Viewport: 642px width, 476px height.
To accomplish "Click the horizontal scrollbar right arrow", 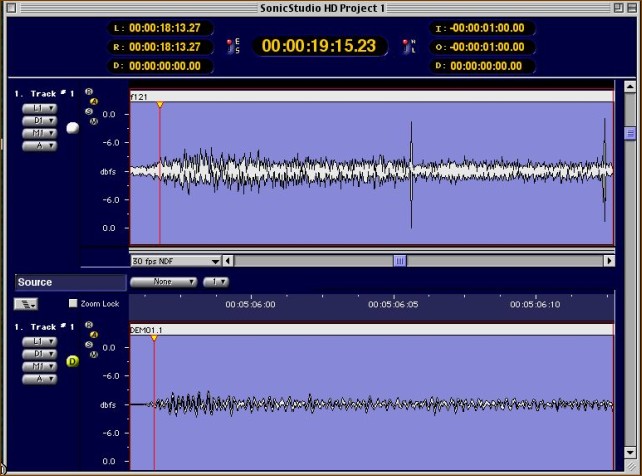I will (x=609, y=261).
